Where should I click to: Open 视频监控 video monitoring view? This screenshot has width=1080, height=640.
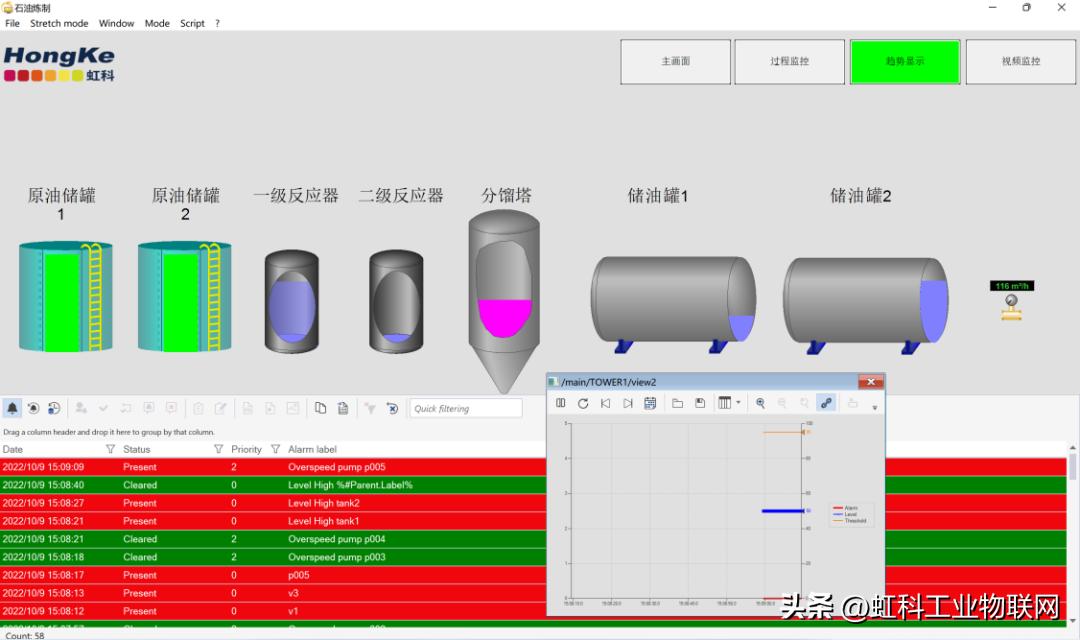pos(1020,61)
